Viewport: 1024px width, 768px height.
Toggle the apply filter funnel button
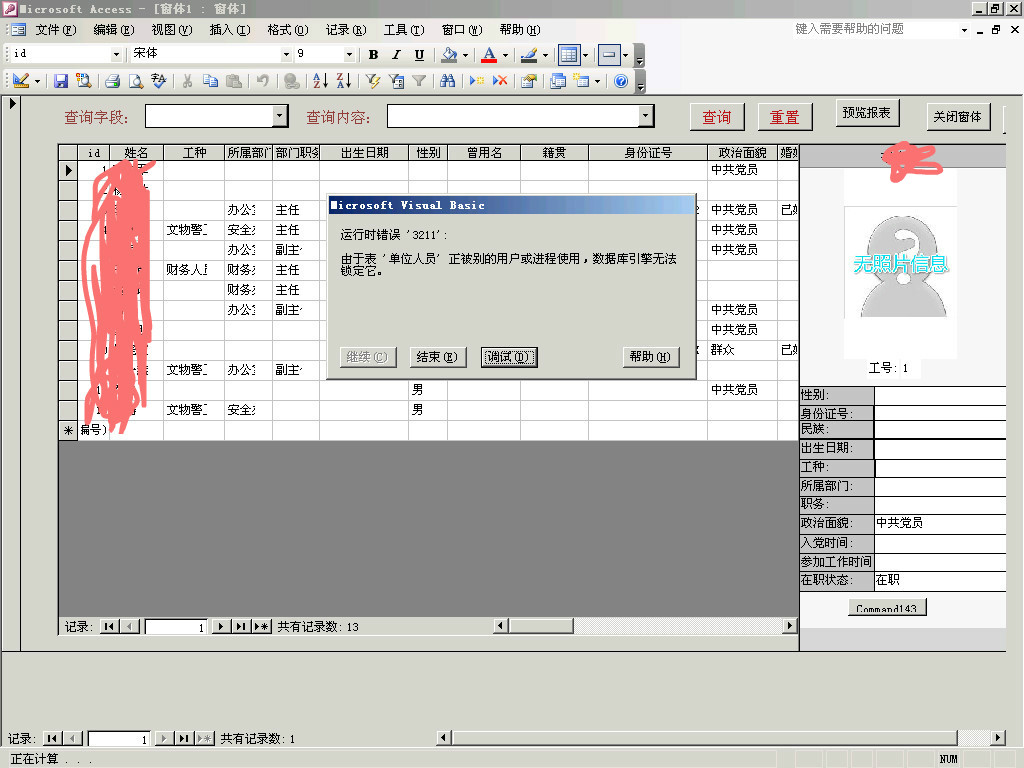[x=419, y=80]
